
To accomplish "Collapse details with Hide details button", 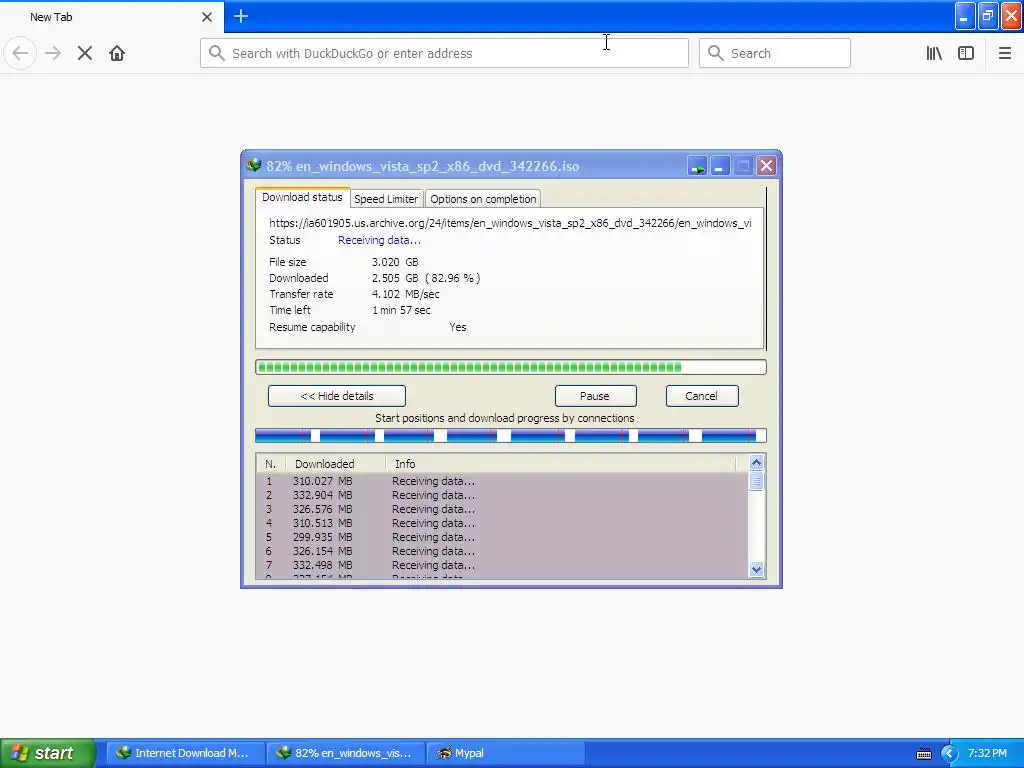I will click(337, 396).
